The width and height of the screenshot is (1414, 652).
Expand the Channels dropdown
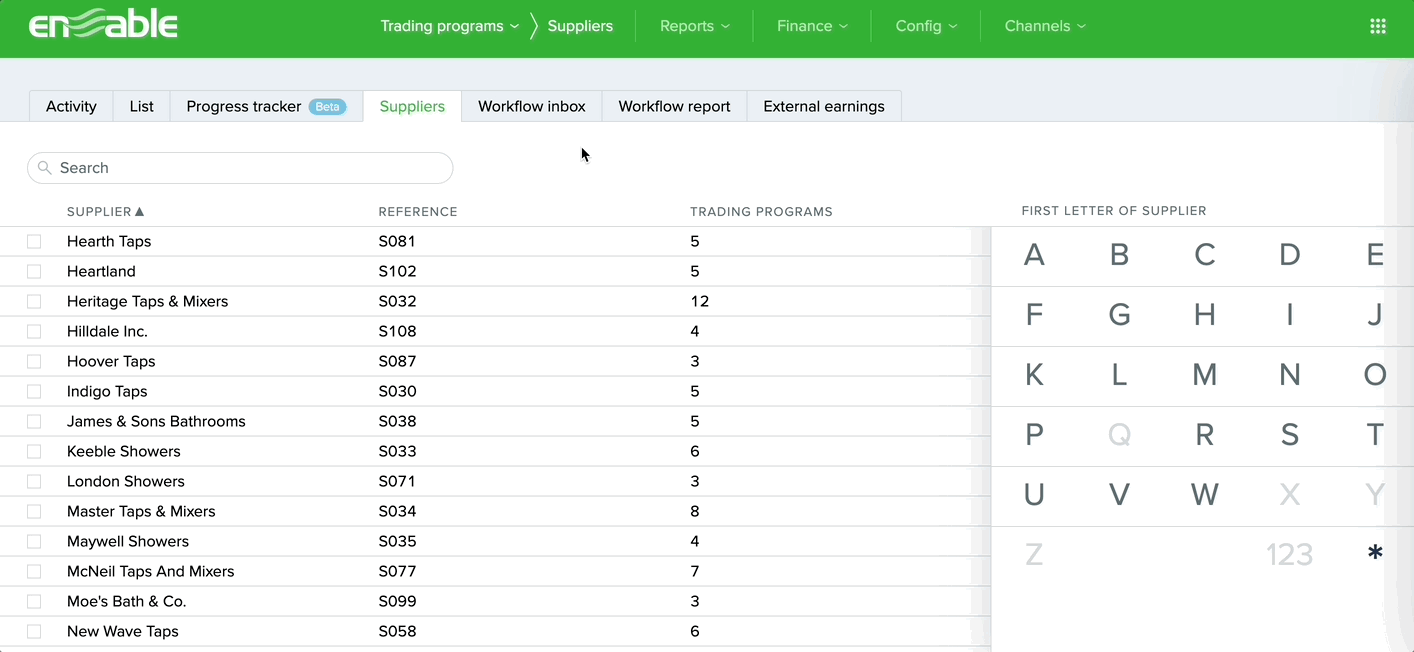1045,26
